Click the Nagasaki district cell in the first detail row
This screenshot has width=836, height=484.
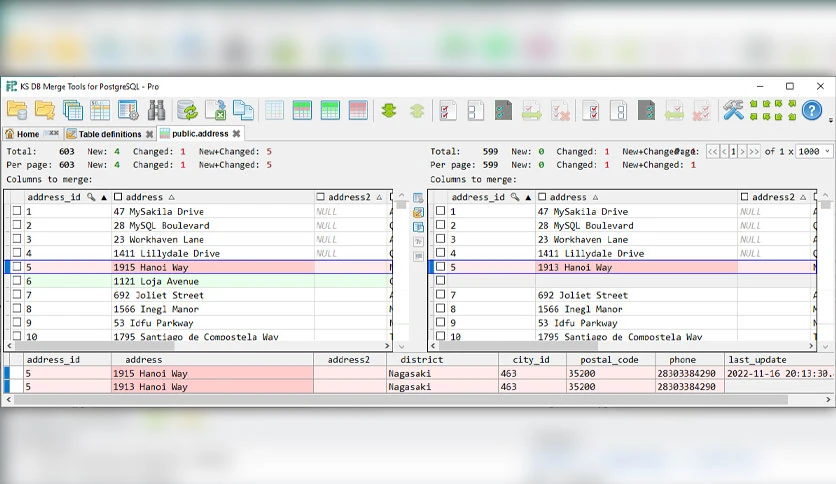tap(442, 373)
